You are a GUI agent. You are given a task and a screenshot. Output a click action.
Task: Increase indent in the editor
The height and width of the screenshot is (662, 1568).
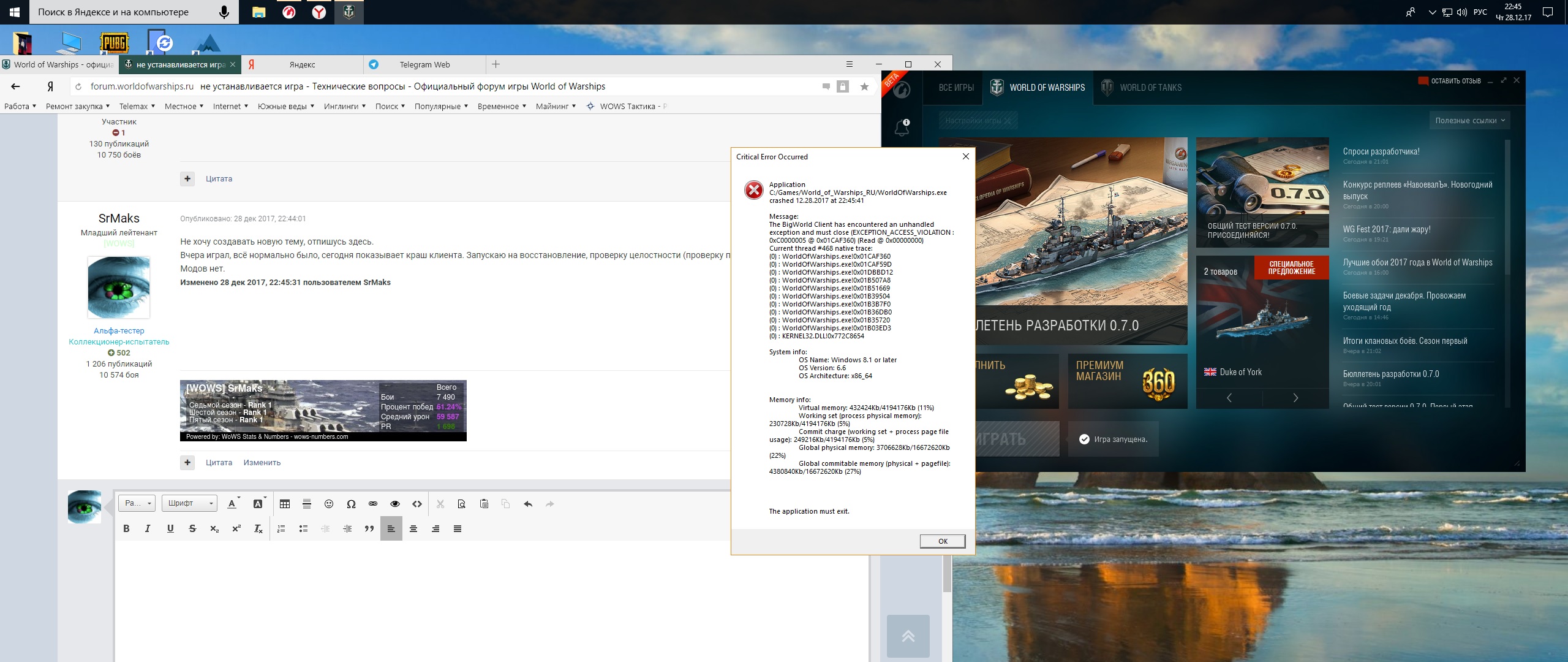click(x=347, y=528)
